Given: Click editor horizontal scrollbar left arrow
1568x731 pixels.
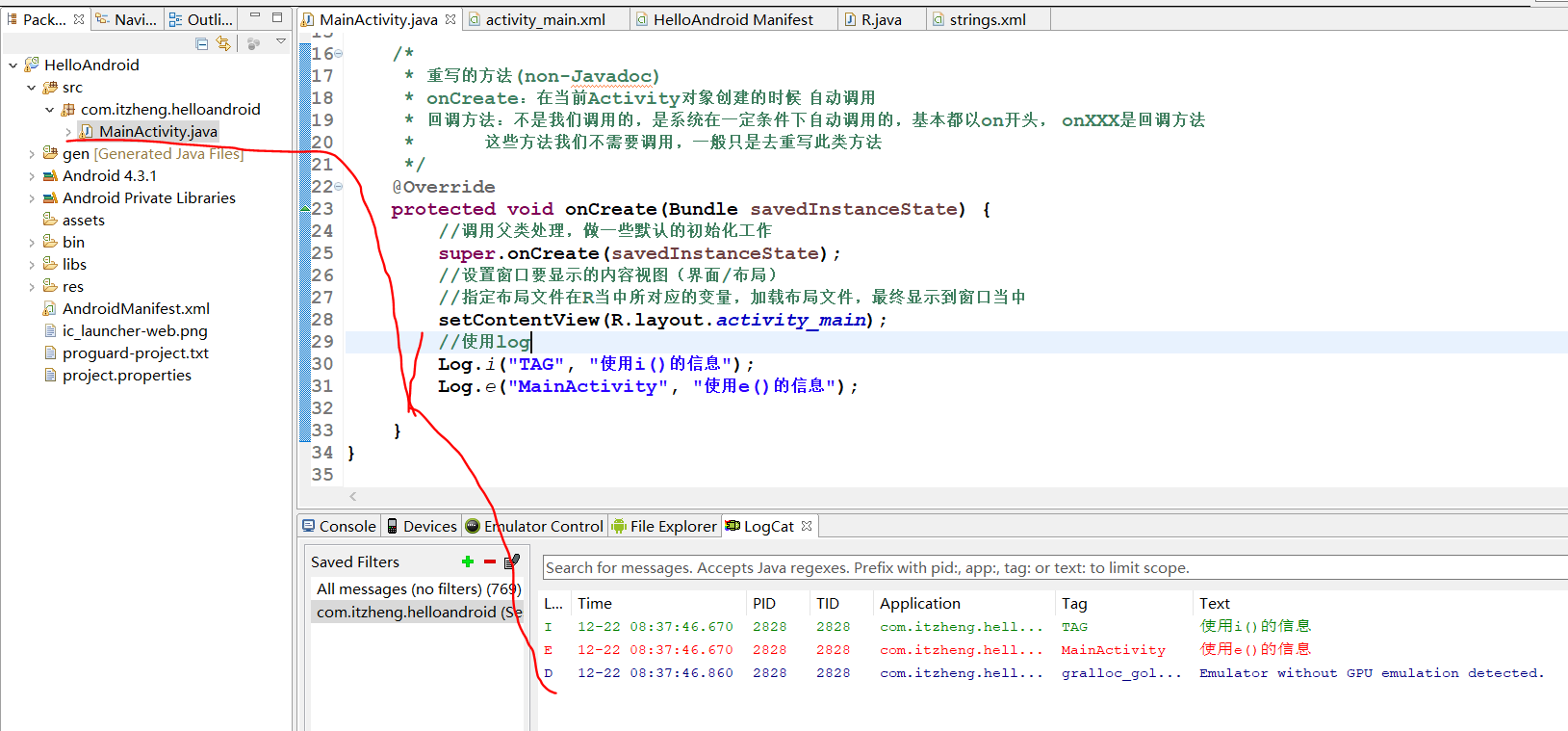Looking at the screenshot, I should click(x=353, y=496).
